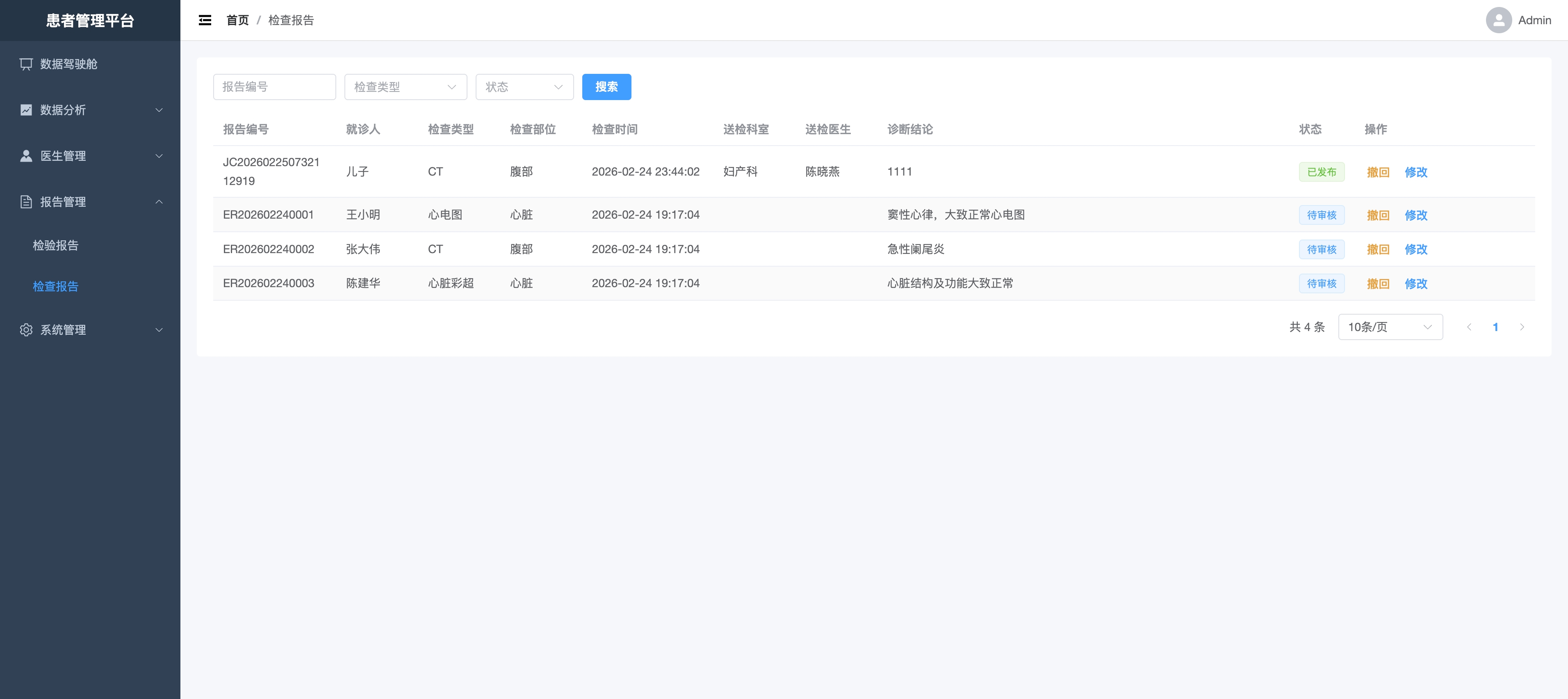Click the 就诊人 column header
The width and height of the screenshot is (1568, 699).
click(x=363, y=129)
